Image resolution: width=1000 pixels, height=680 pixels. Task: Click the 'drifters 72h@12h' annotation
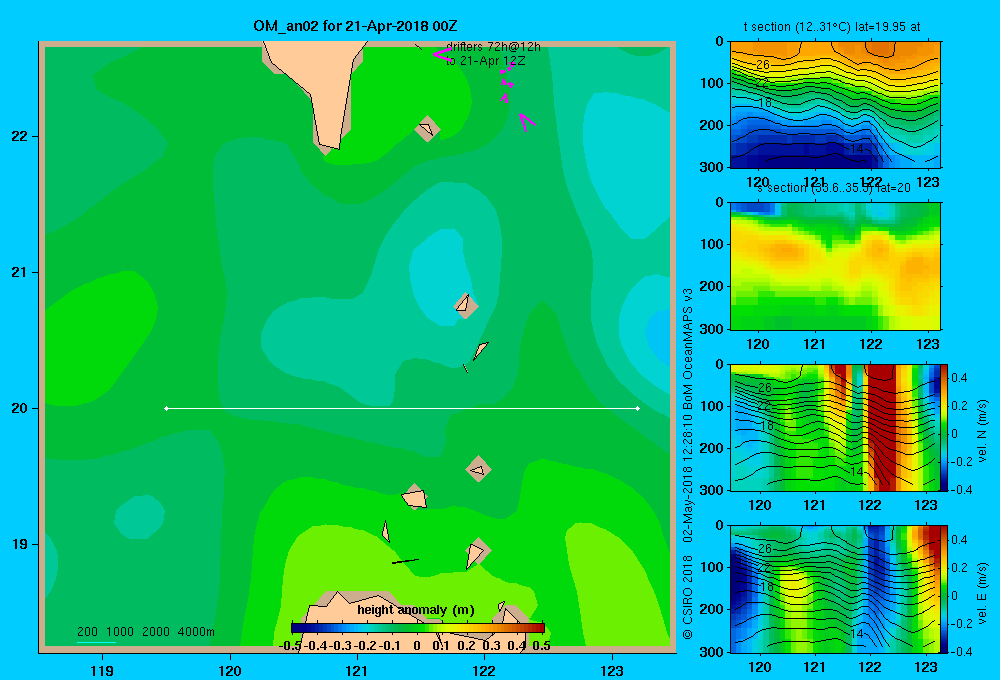(x=493, y=47)
